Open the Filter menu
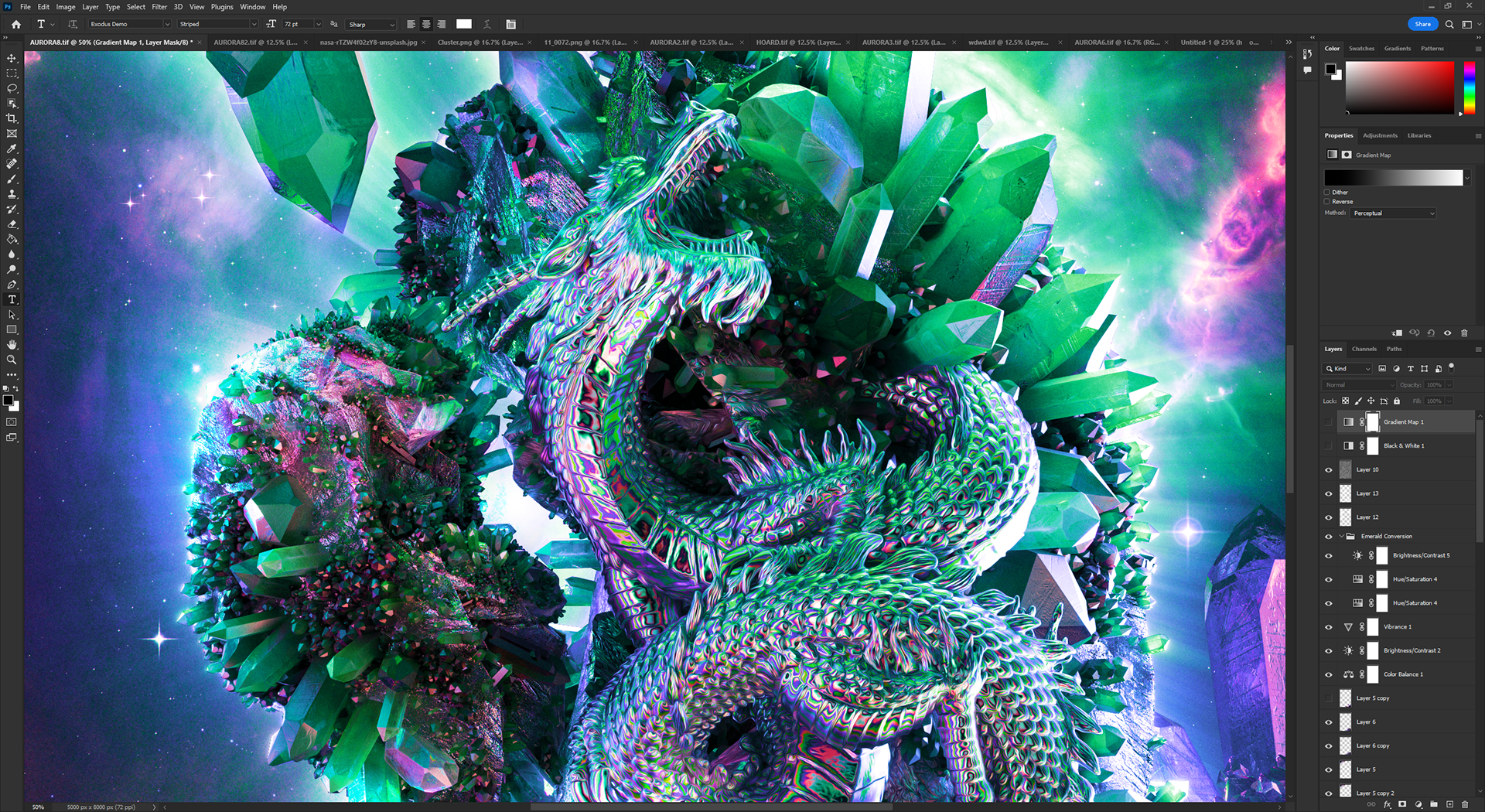The image size is (1485, 812). click(x=159, y=7)
